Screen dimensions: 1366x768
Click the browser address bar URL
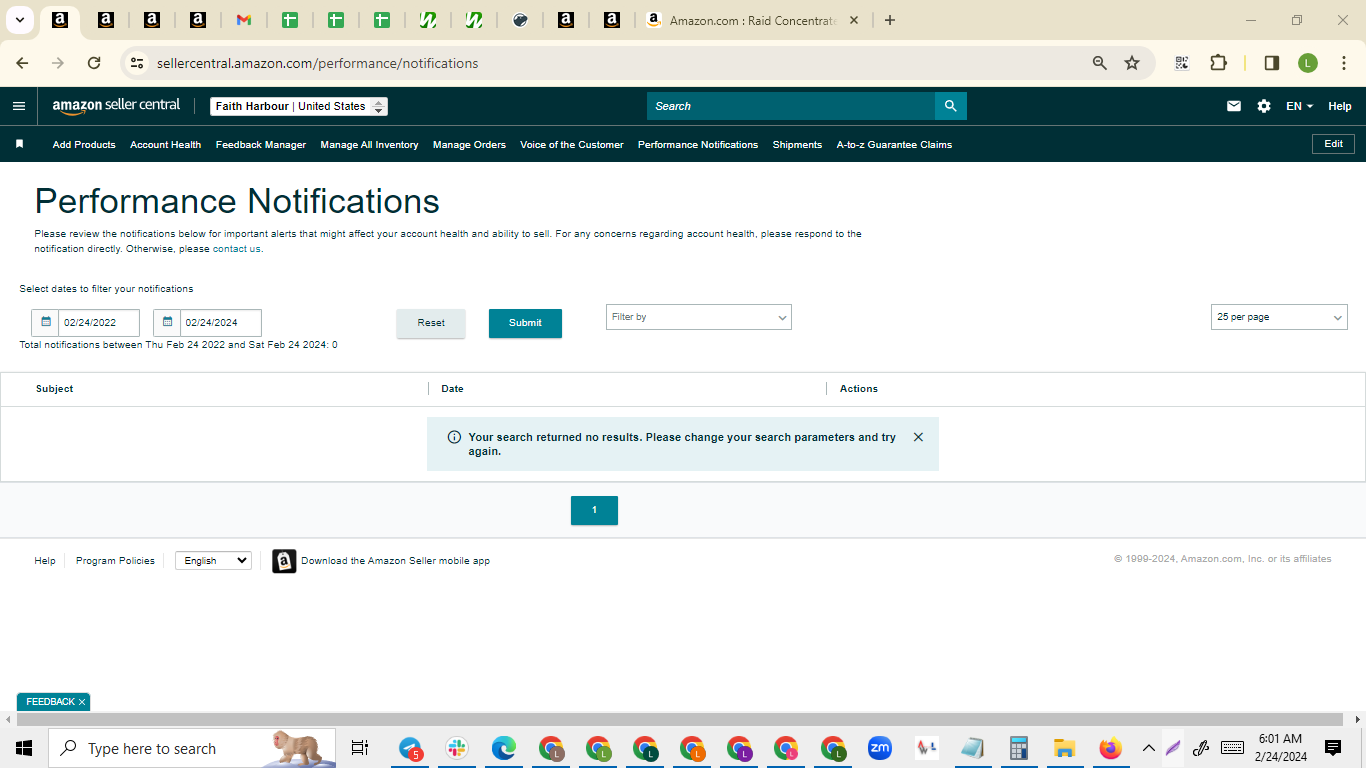(317, 63)
